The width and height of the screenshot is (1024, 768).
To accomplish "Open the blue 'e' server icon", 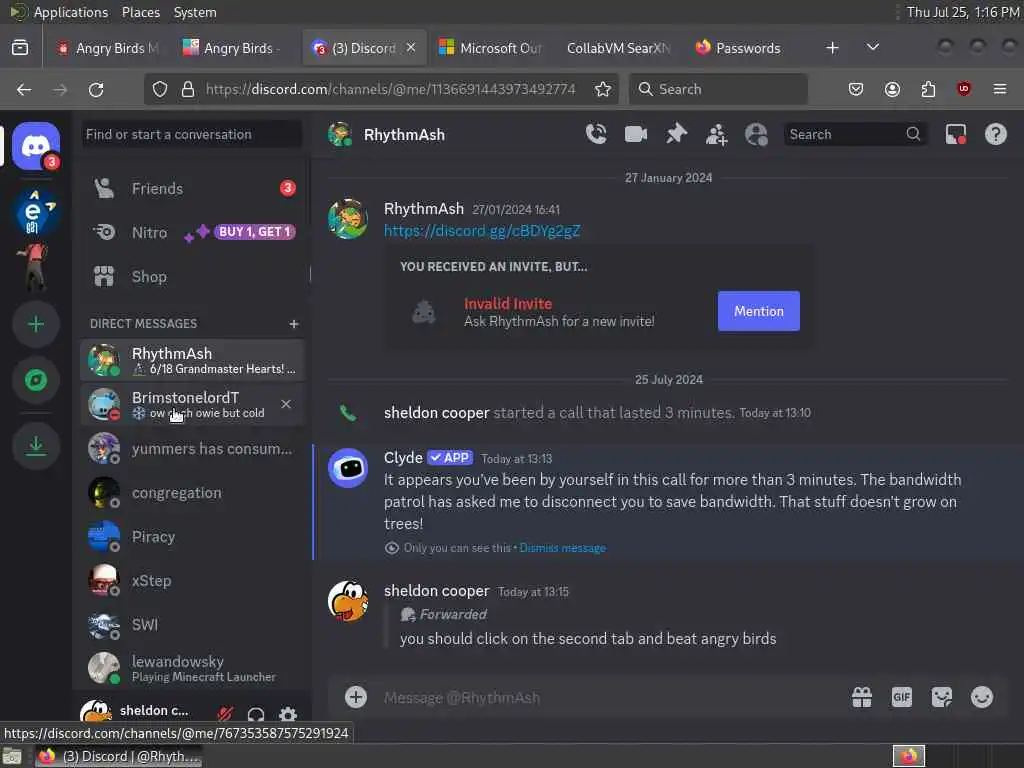I will point(33,212).
